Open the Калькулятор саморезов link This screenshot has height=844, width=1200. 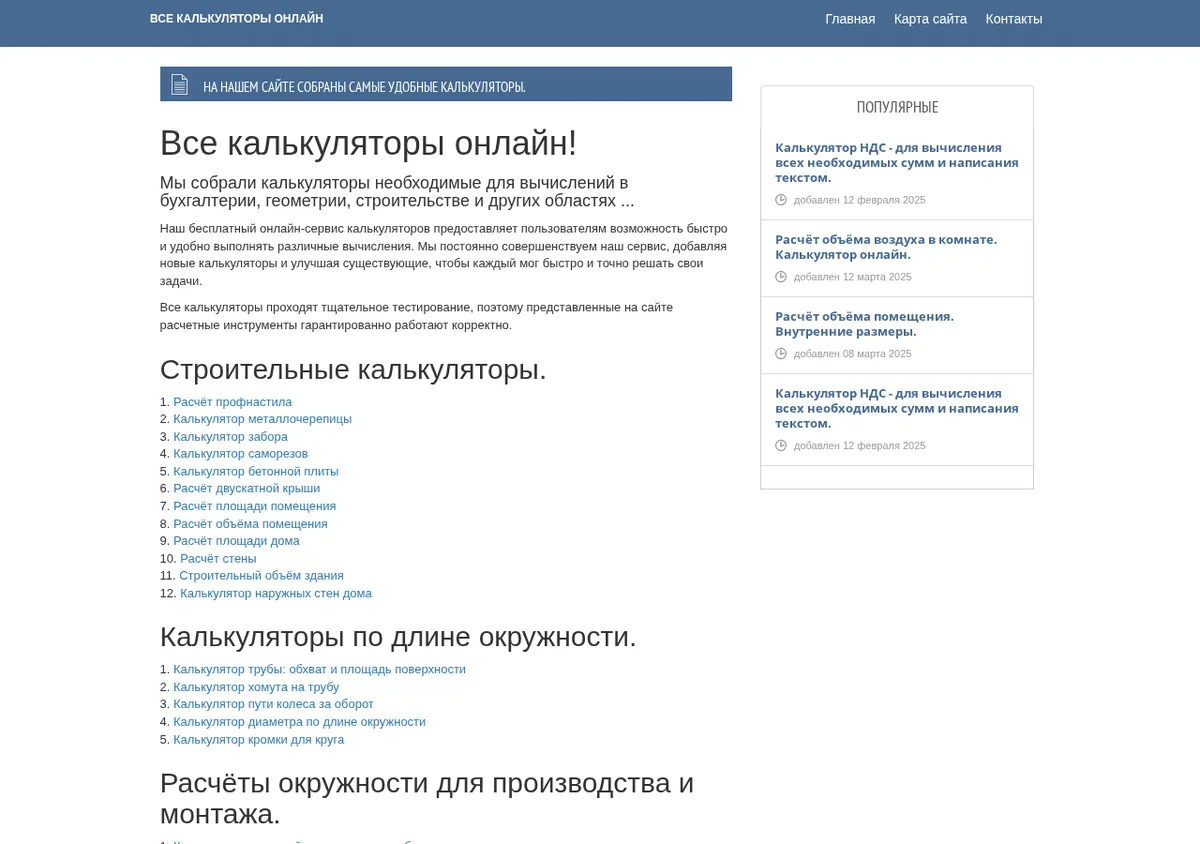[240, 454]
